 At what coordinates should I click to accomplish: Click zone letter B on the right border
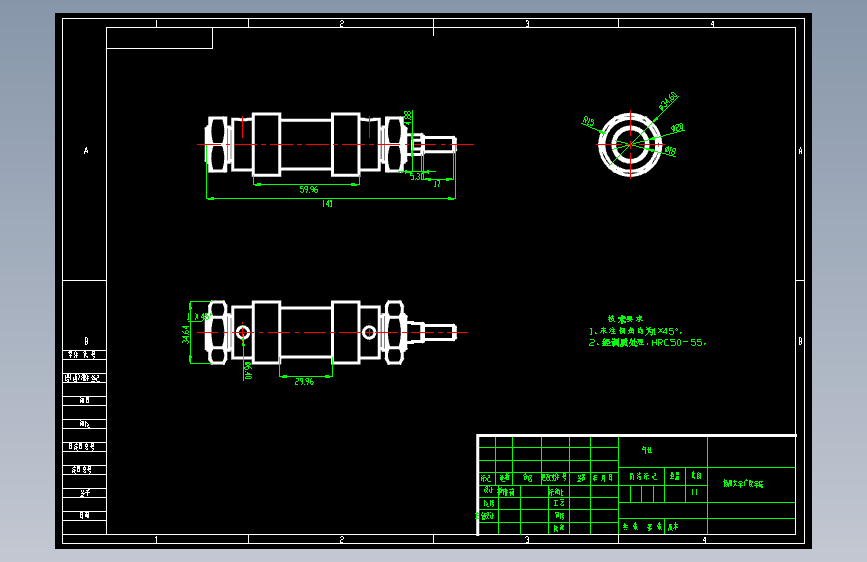800,341
